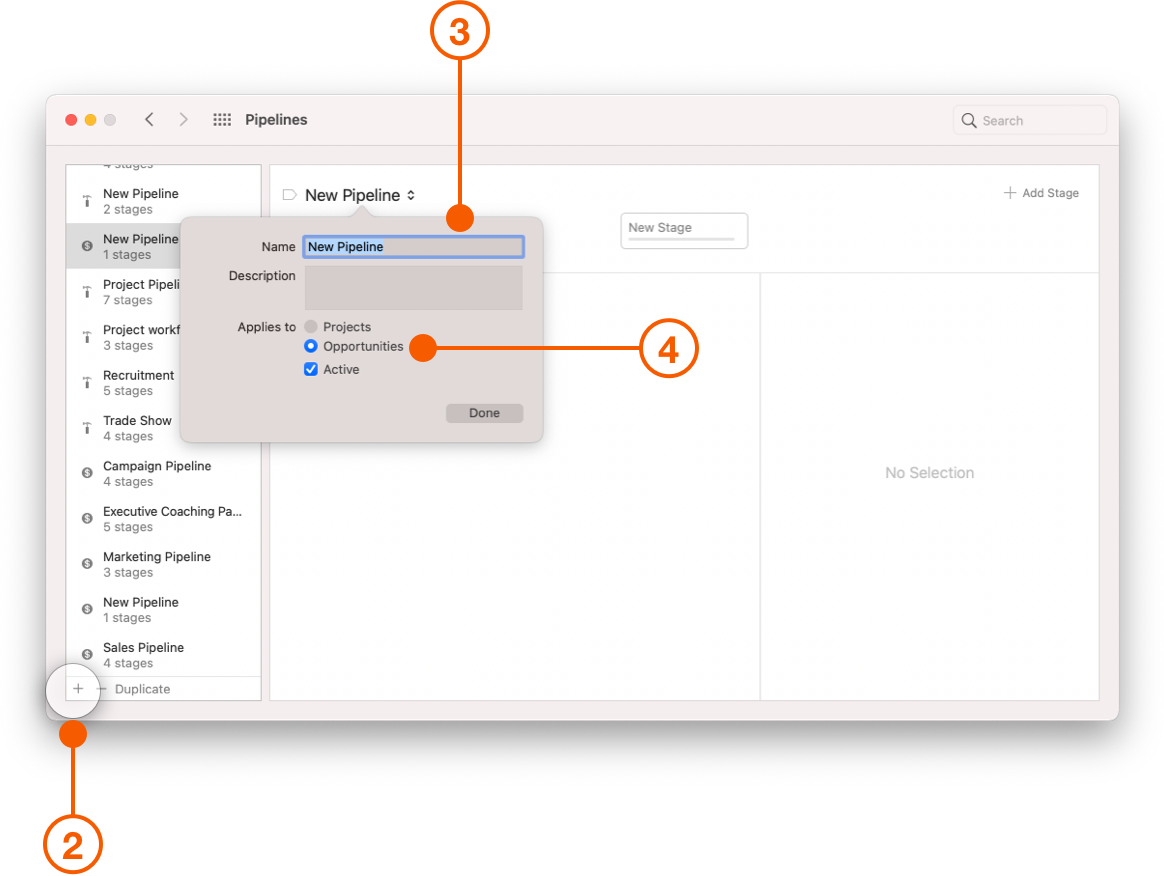Viewport: 1164px width, 876px height.
Task: Select the Trade Show pipeline
Action: 124,428
